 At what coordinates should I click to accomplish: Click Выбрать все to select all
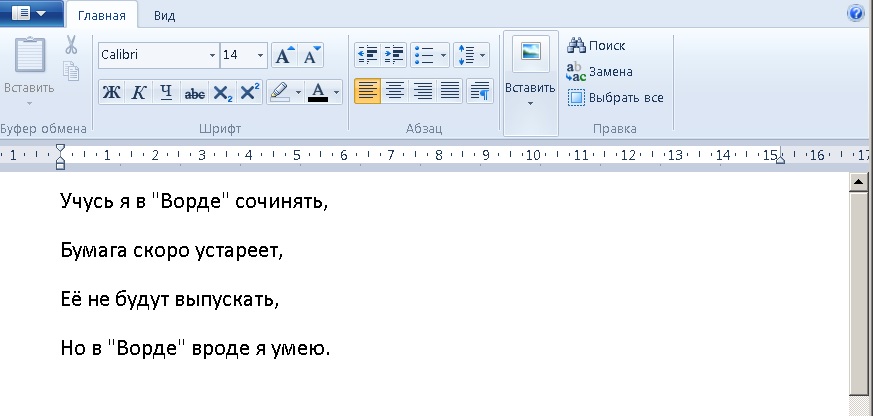click(x=615, y=98)
